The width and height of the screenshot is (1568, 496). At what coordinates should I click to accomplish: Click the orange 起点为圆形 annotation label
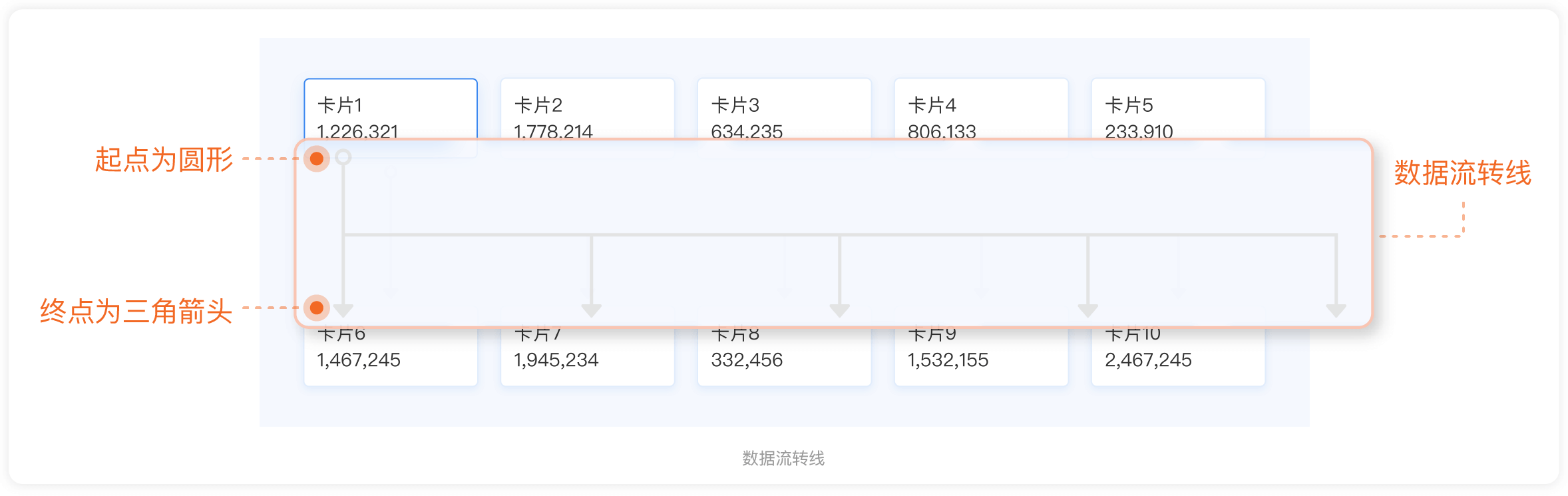(164, 160)
